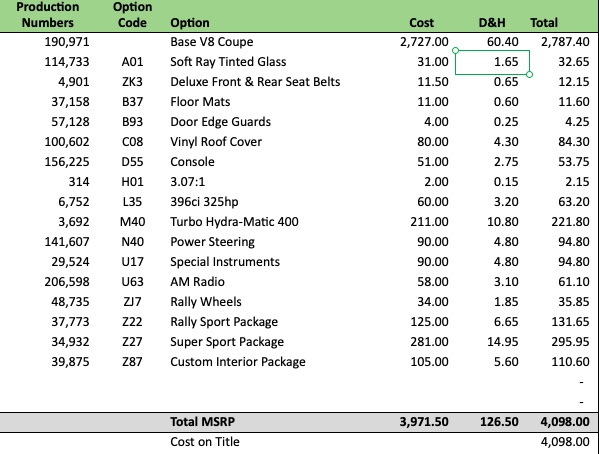Image resolution: width=599 pixels, height=454 pixels.
Task: Click the Cost column header
Action: click(x=421, y=23)
